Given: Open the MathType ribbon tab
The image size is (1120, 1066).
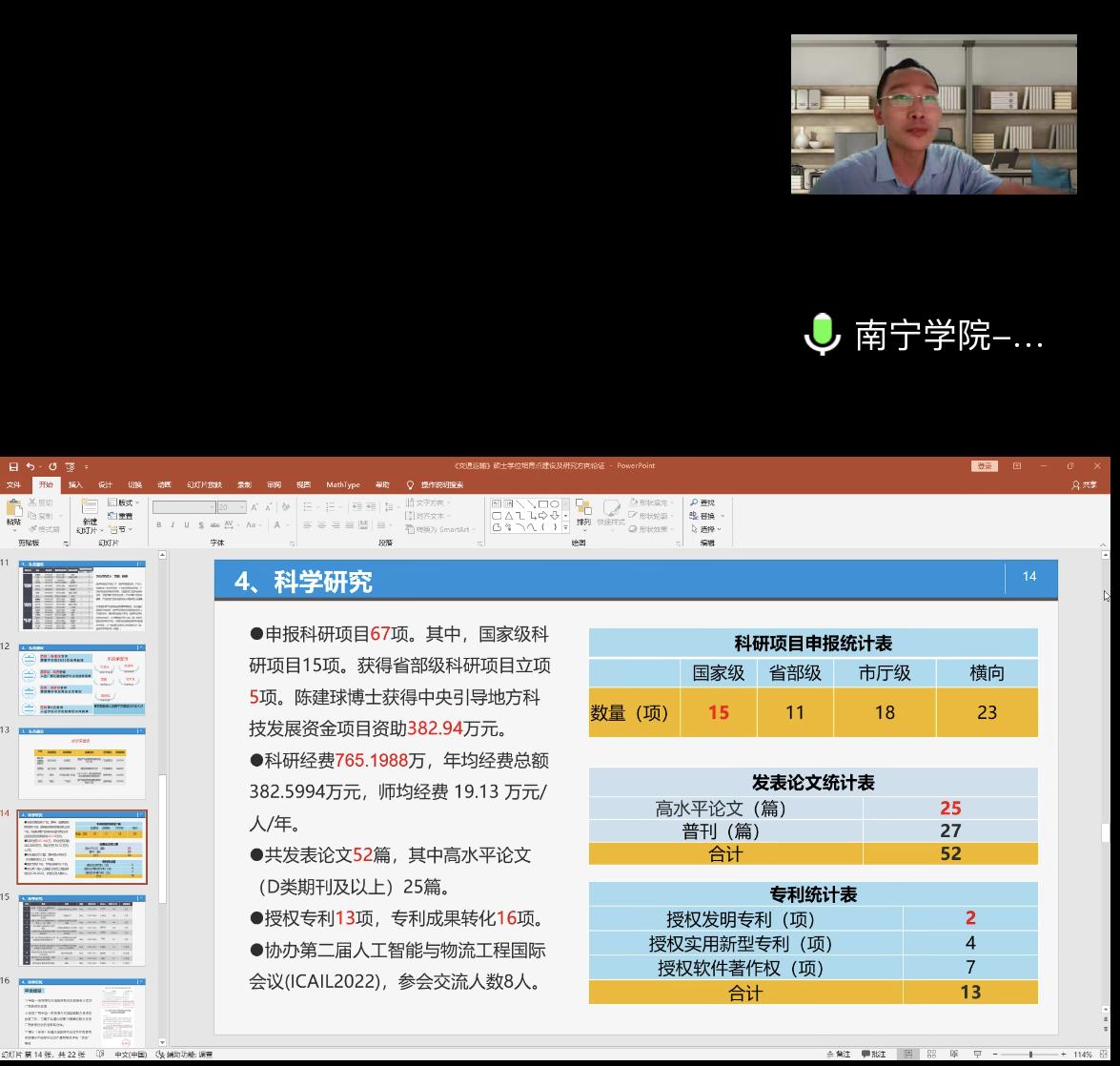Looking at the screenshot, I should pos(343,484).
